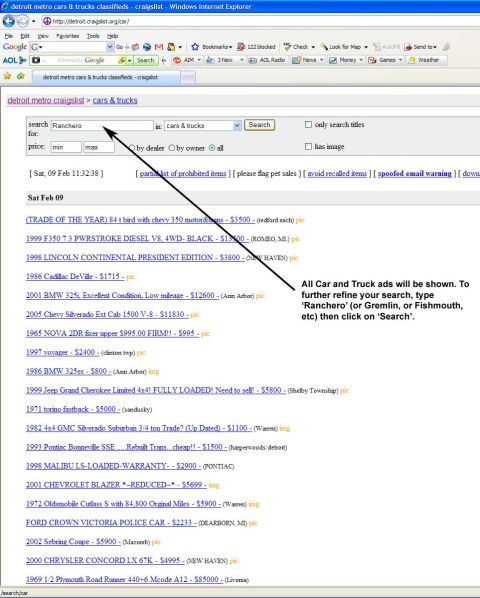This screenshot has height=598, width=480.
Task: Select the 'all' radio button
Action: [x=212, y=148]
